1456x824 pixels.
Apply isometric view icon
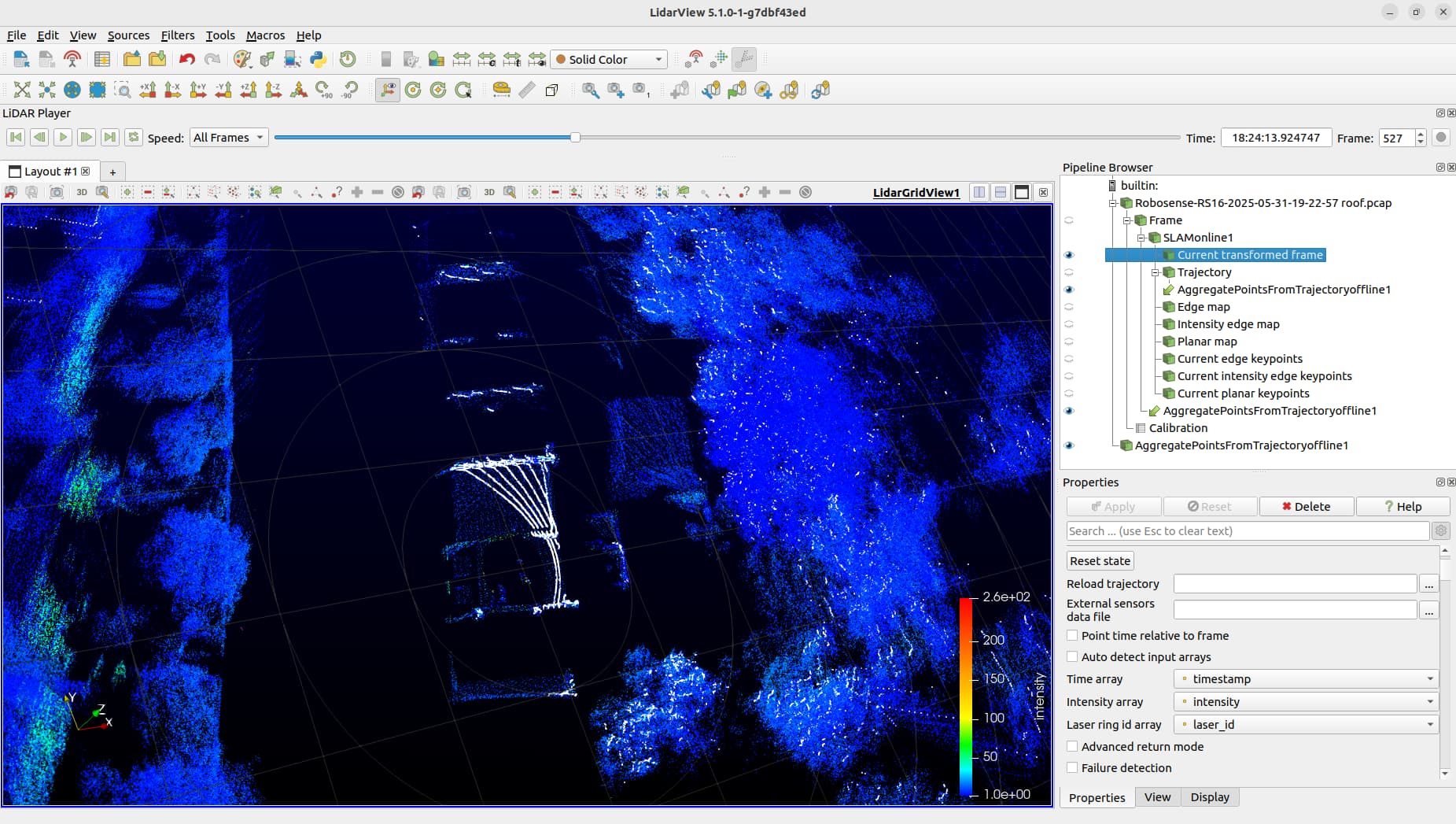[x=299, y=90]
